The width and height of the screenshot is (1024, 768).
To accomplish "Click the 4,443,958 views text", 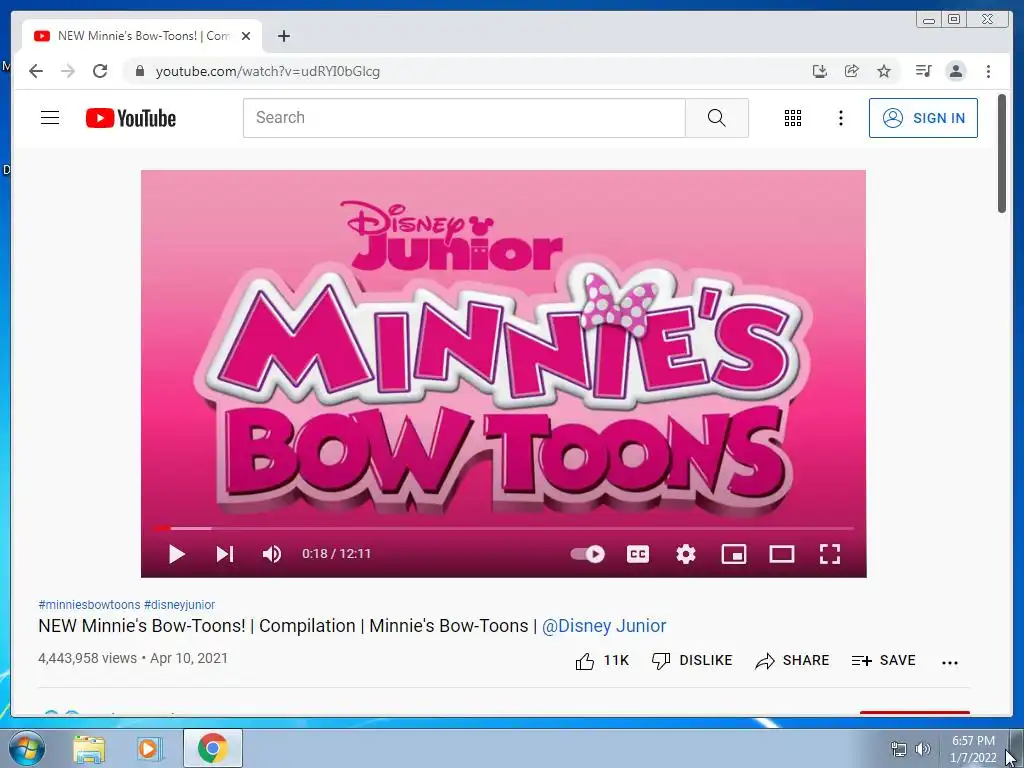I will click(88, 658).
